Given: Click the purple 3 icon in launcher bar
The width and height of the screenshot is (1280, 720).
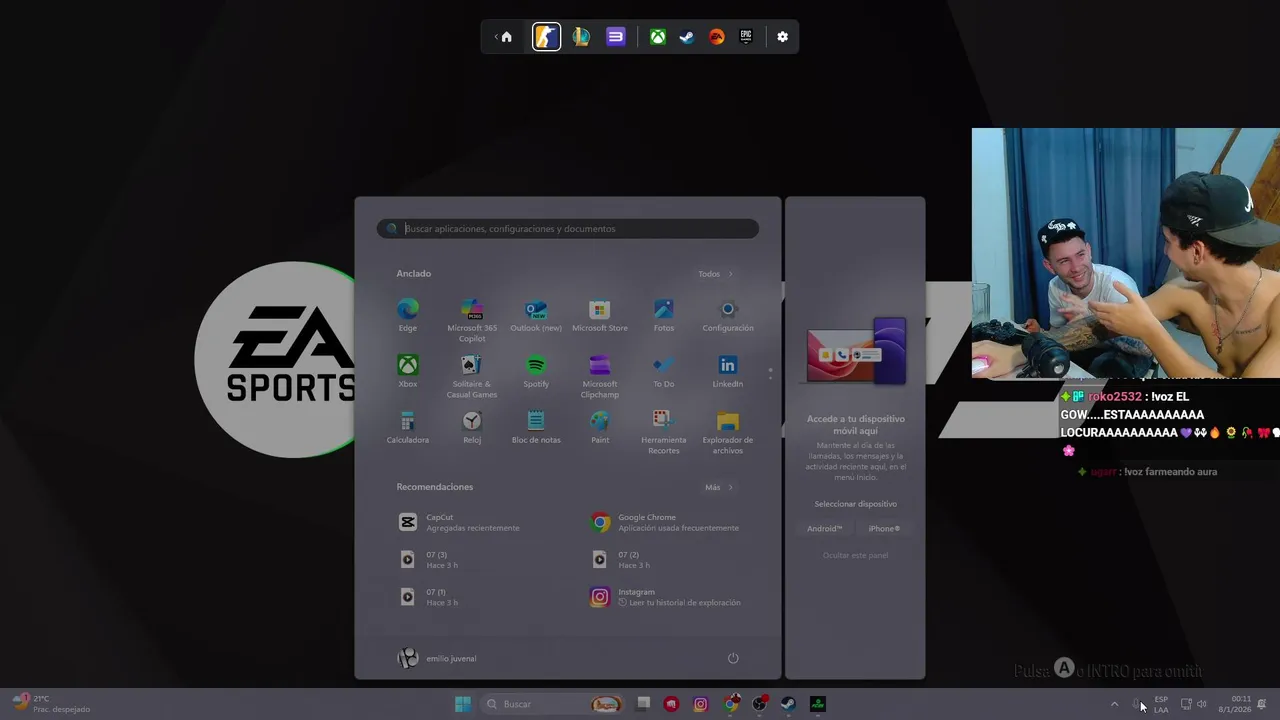Looking at the screenshot, I should tap(616, 37).
